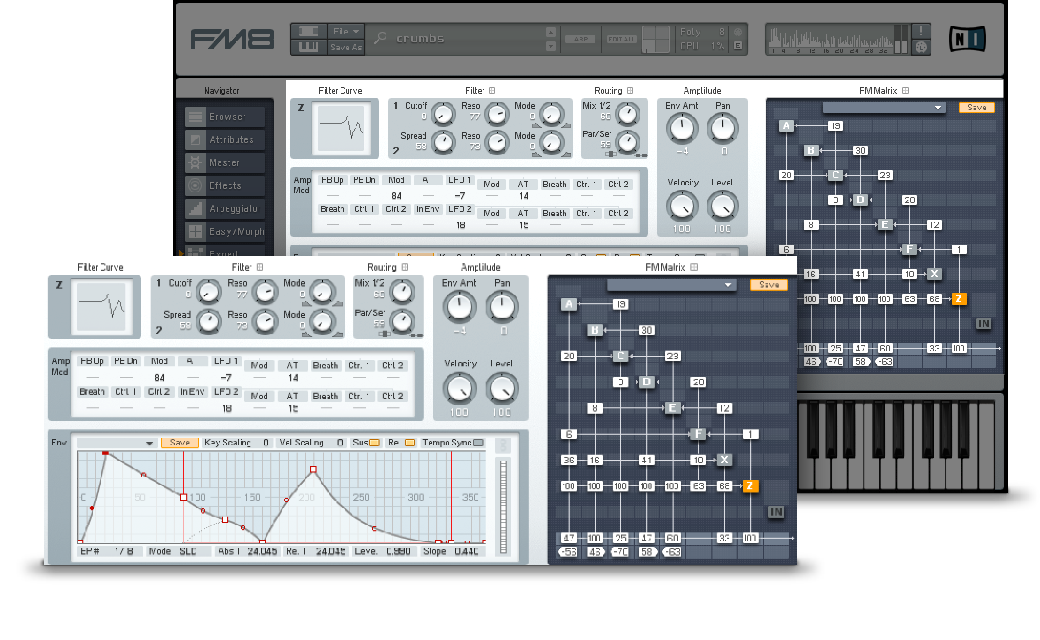Select operator D in the front FM Matrix
Image resolution: width=1040 pixels, height=640 pixels.
coord(647,382)
